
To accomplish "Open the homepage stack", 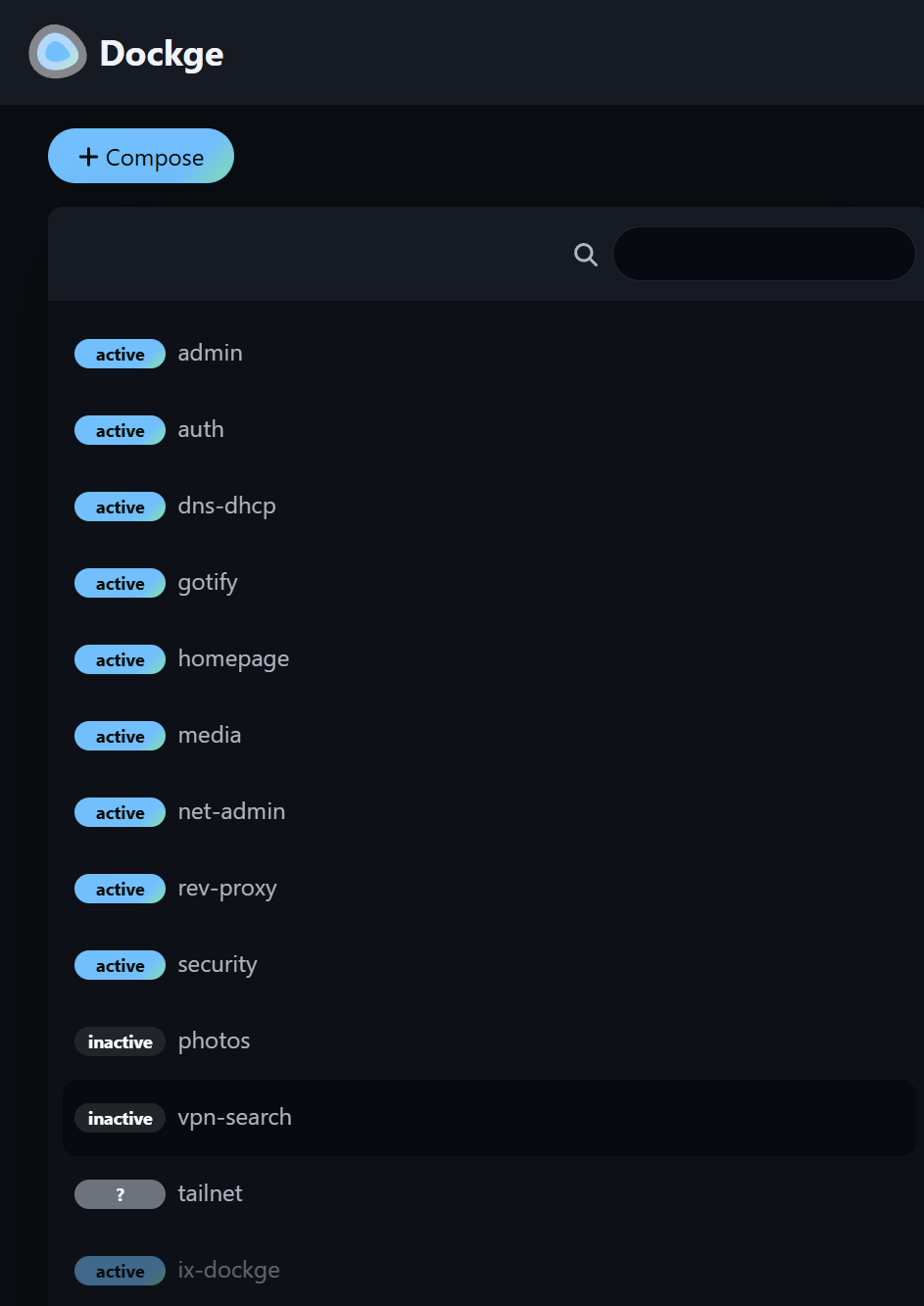I will pyautogui.click(x=233, y=659).
